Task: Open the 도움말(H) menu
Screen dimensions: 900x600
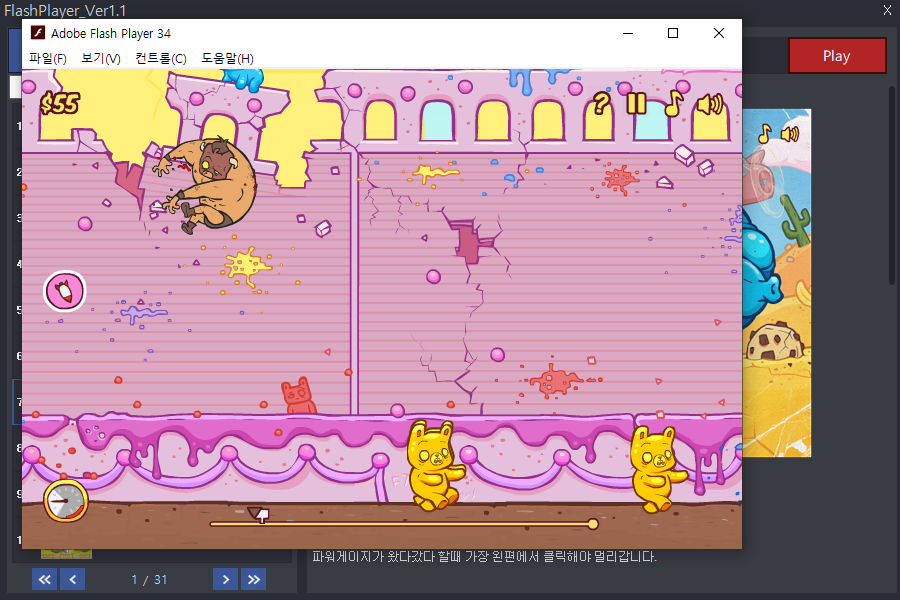Action: (227, 59)
